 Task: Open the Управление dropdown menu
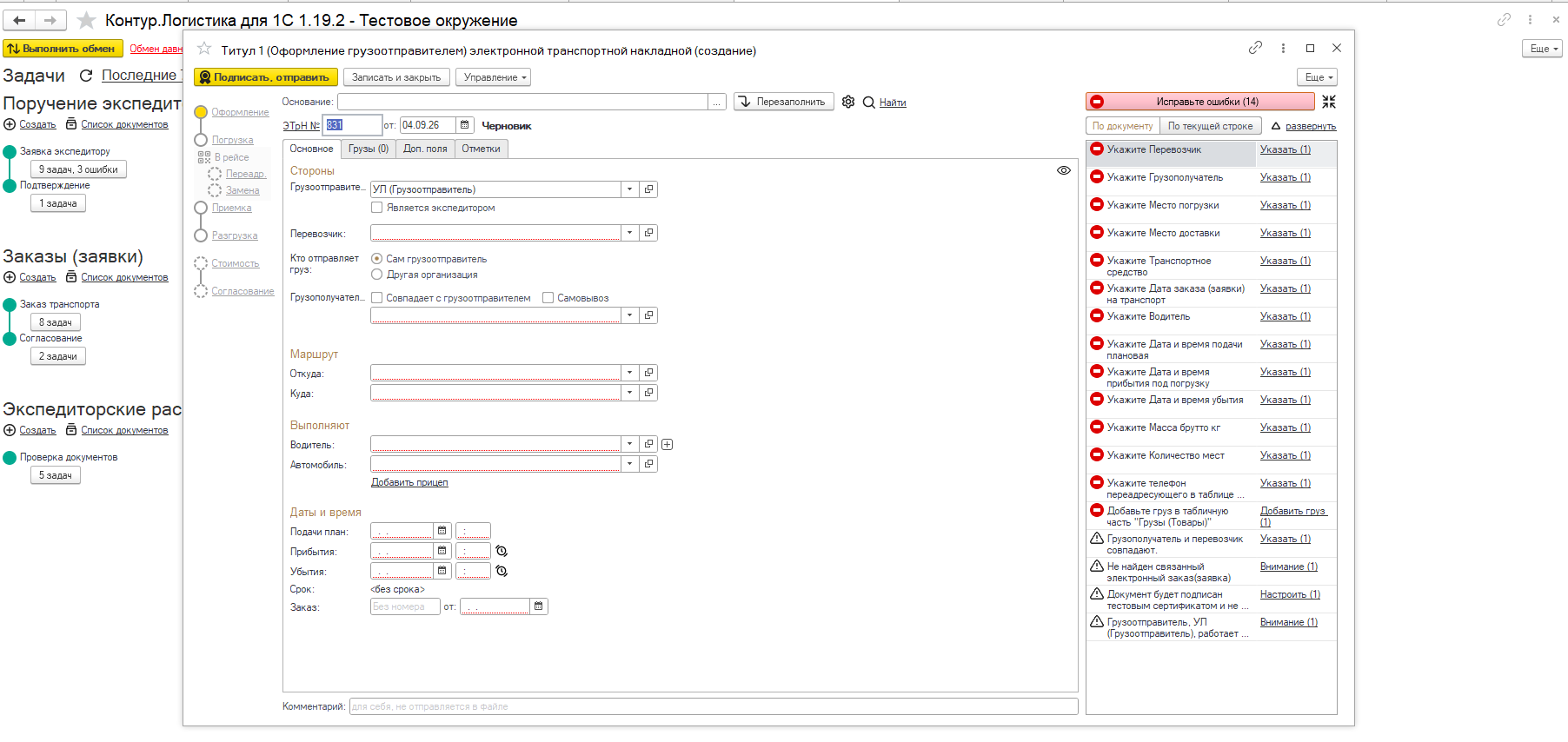click(493, 77)
